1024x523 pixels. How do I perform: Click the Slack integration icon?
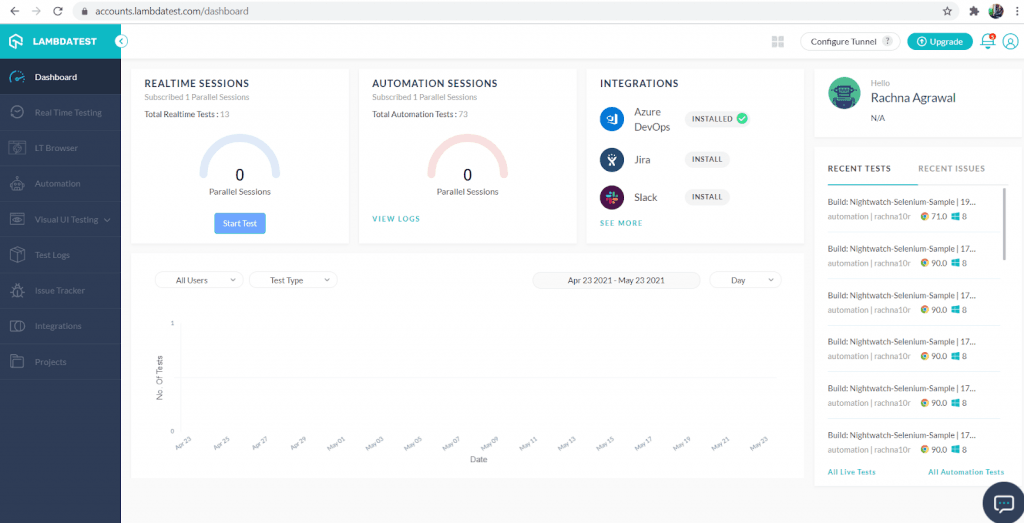612,197
